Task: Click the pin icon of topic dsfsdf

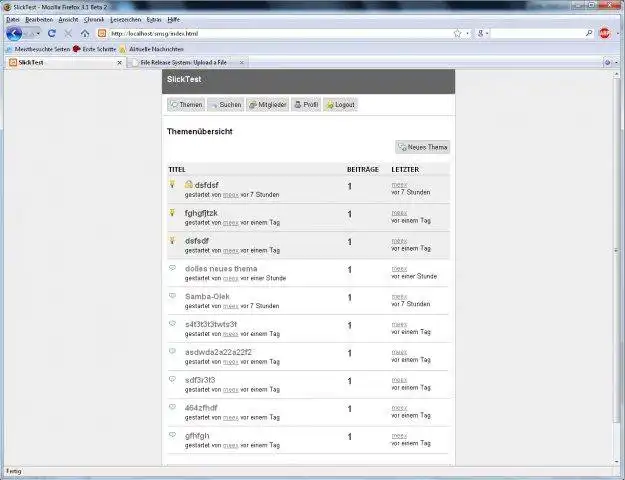Action: [x=172, y=240]
